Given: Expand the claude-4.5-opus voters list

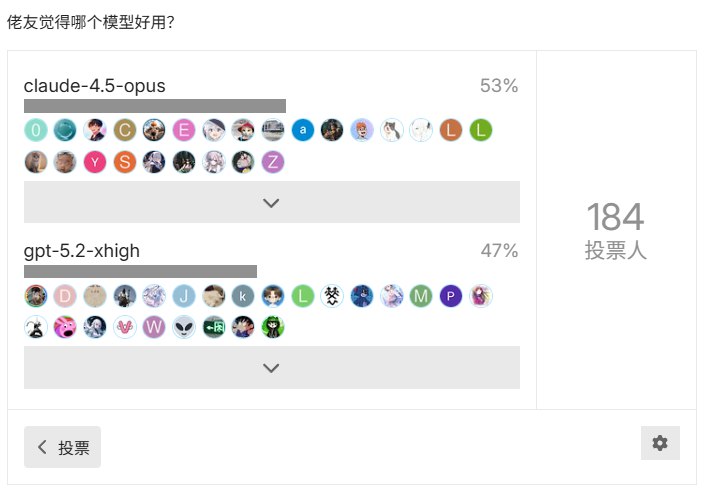Looking at the screenshot, I should (x=271, y=202).
